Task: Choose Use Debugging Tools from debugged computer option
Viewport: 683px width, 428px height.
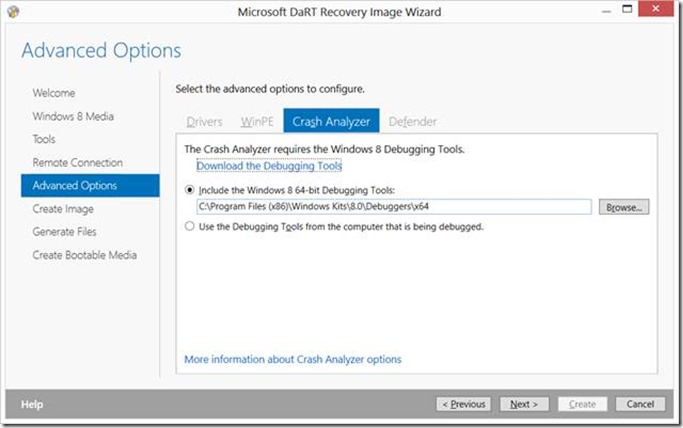Action: [x=189, y=226]
